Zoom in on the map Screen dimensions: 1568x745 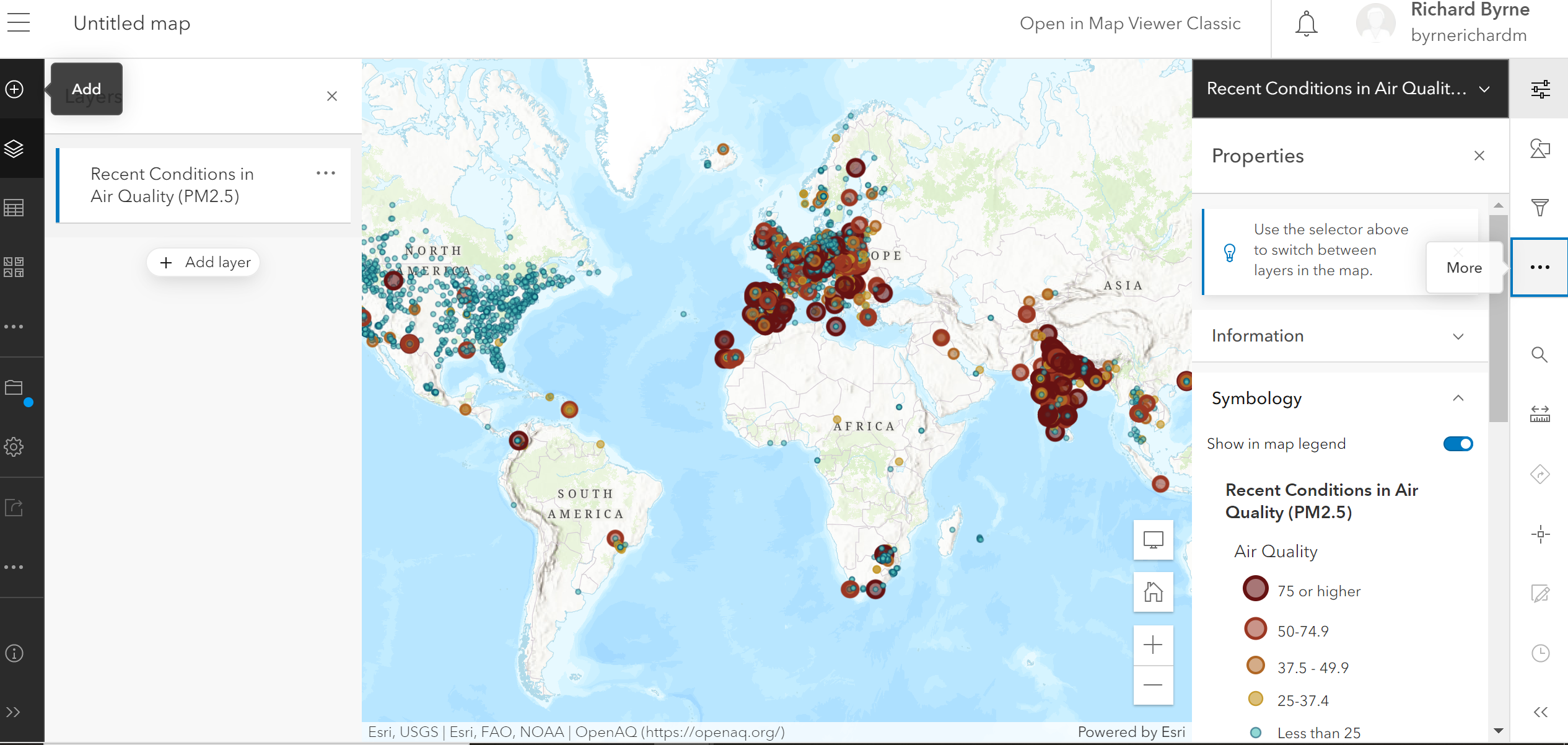pos(1153,645)
